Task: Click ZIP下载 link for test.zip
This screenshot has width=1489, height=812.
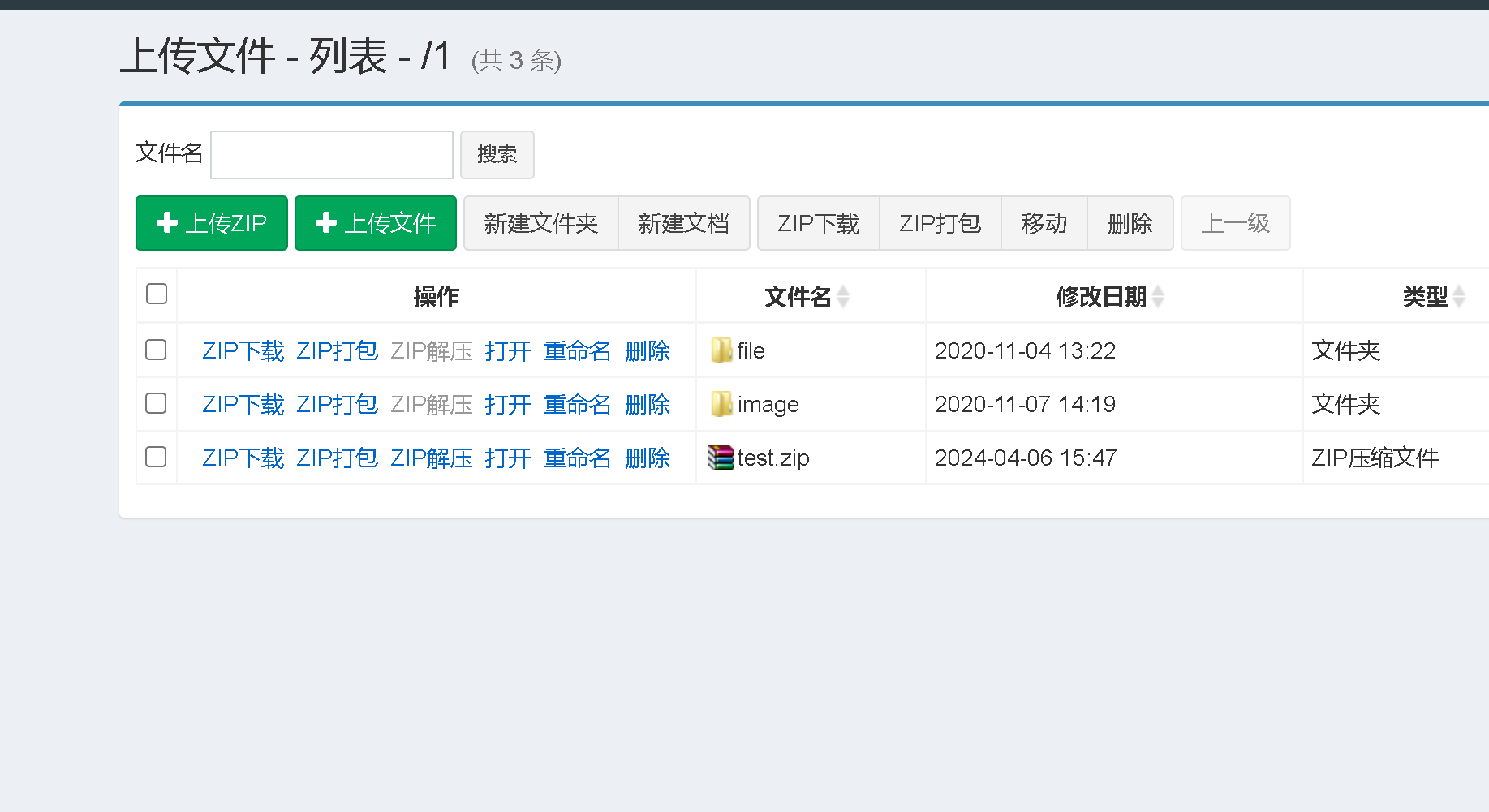Action: pyautogui.click(x=243, y=458)
